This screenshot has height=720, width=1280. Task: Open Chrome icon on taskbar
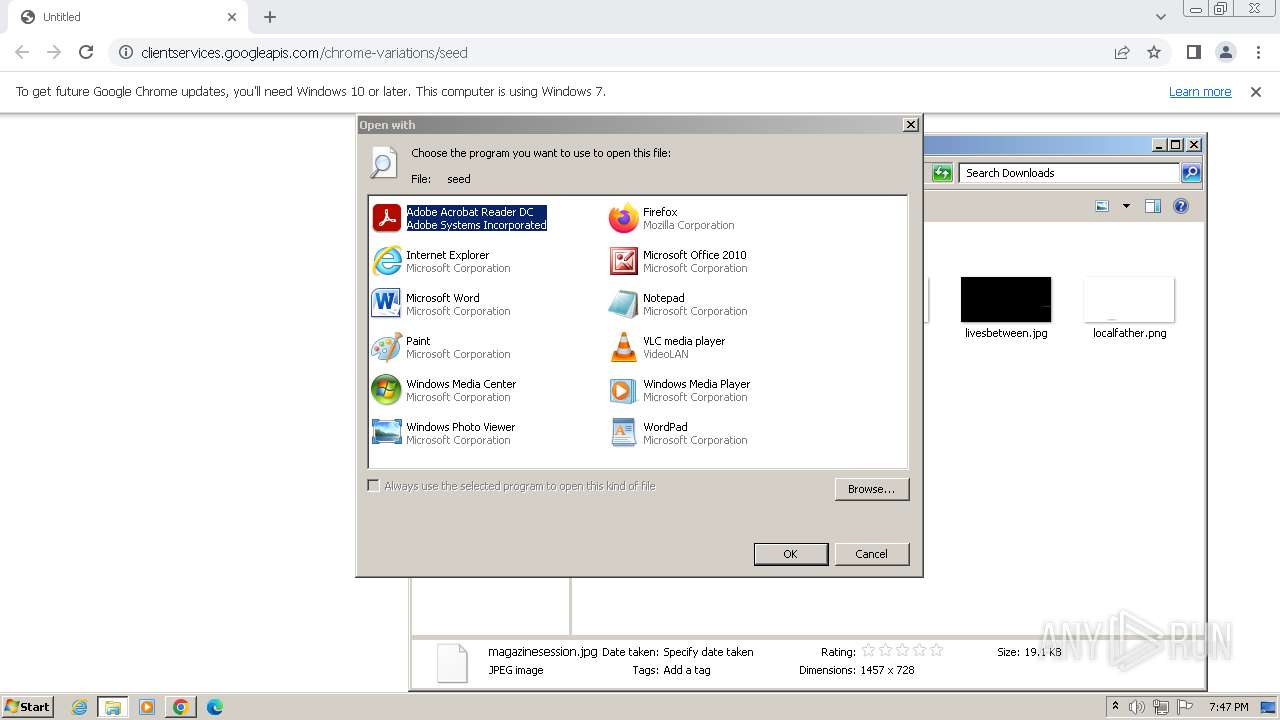pos(181,707)
